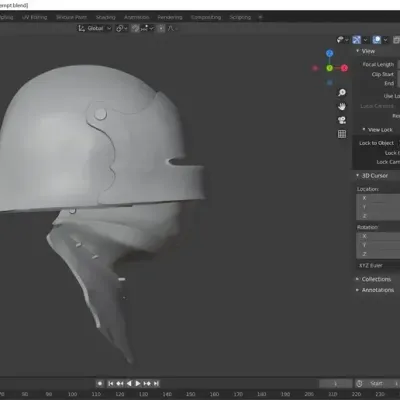This screenshot has height=400, width=400.
Task: Click the current frame number field
Action: click(x=336, y=384)
